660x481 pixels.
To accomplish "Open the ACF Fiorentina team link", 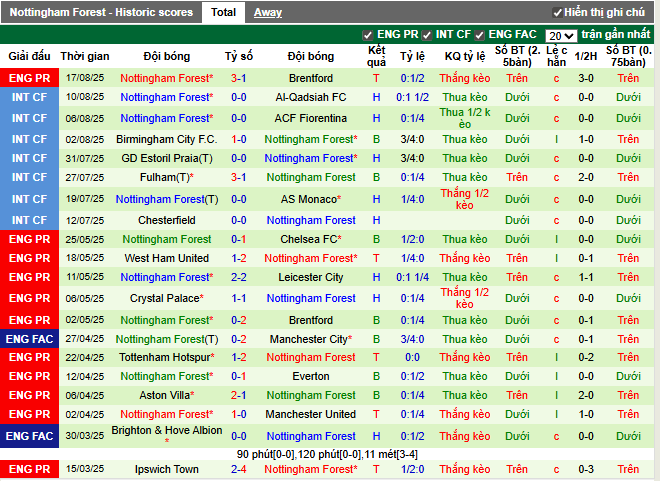I will 311,118.
